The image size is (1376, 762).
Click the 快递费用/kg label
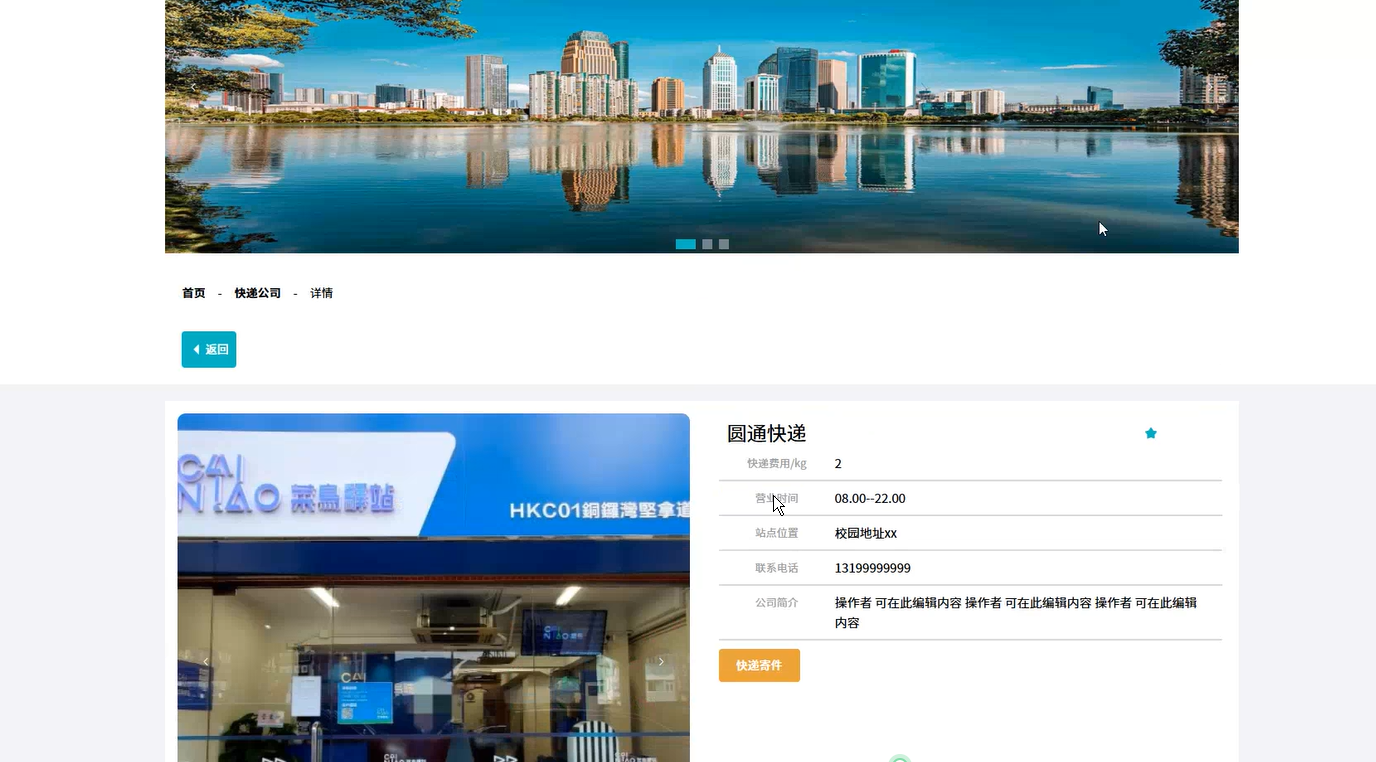point(777,463)
